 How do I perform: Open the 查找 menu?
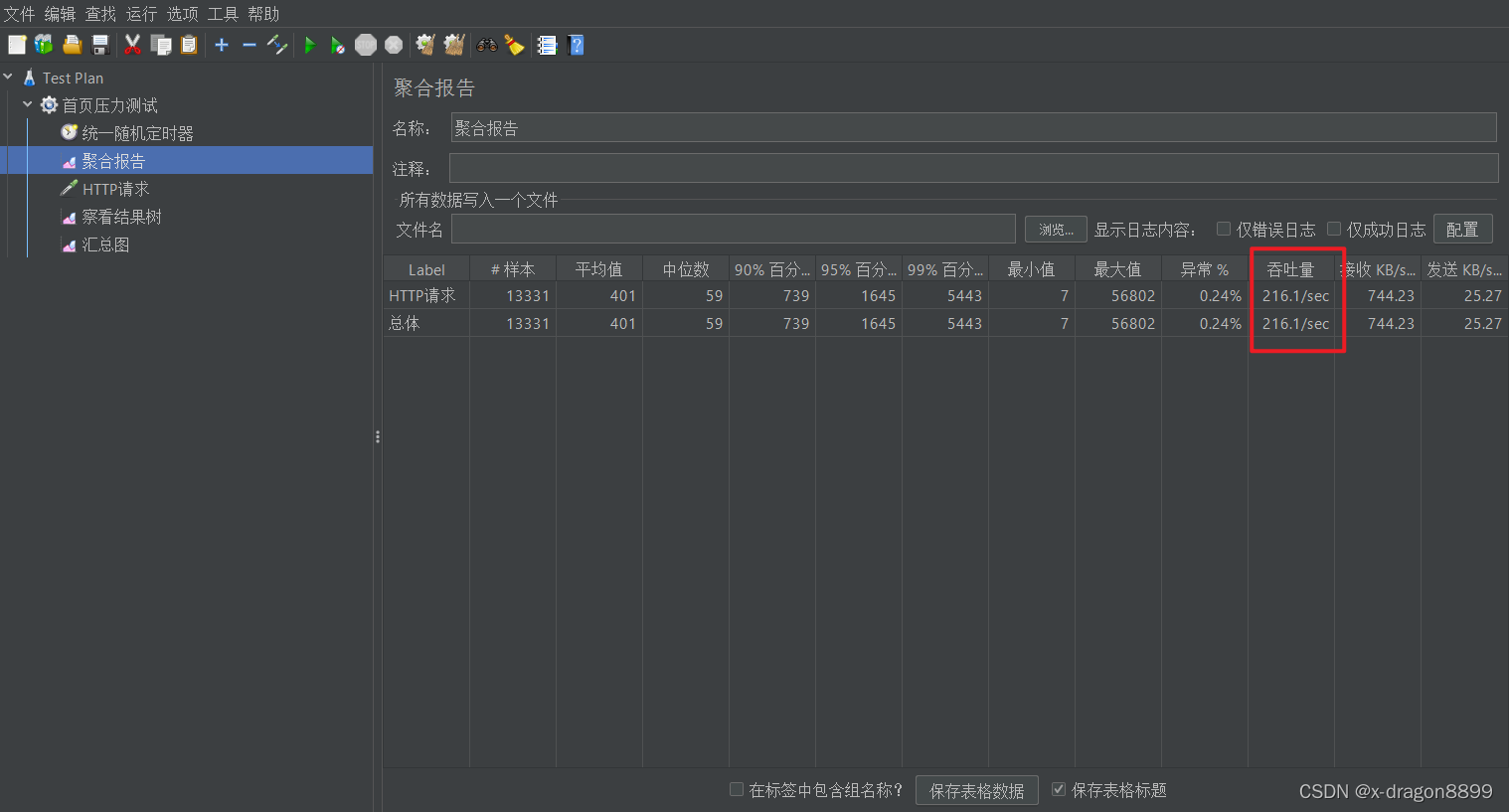pos(100,14)
